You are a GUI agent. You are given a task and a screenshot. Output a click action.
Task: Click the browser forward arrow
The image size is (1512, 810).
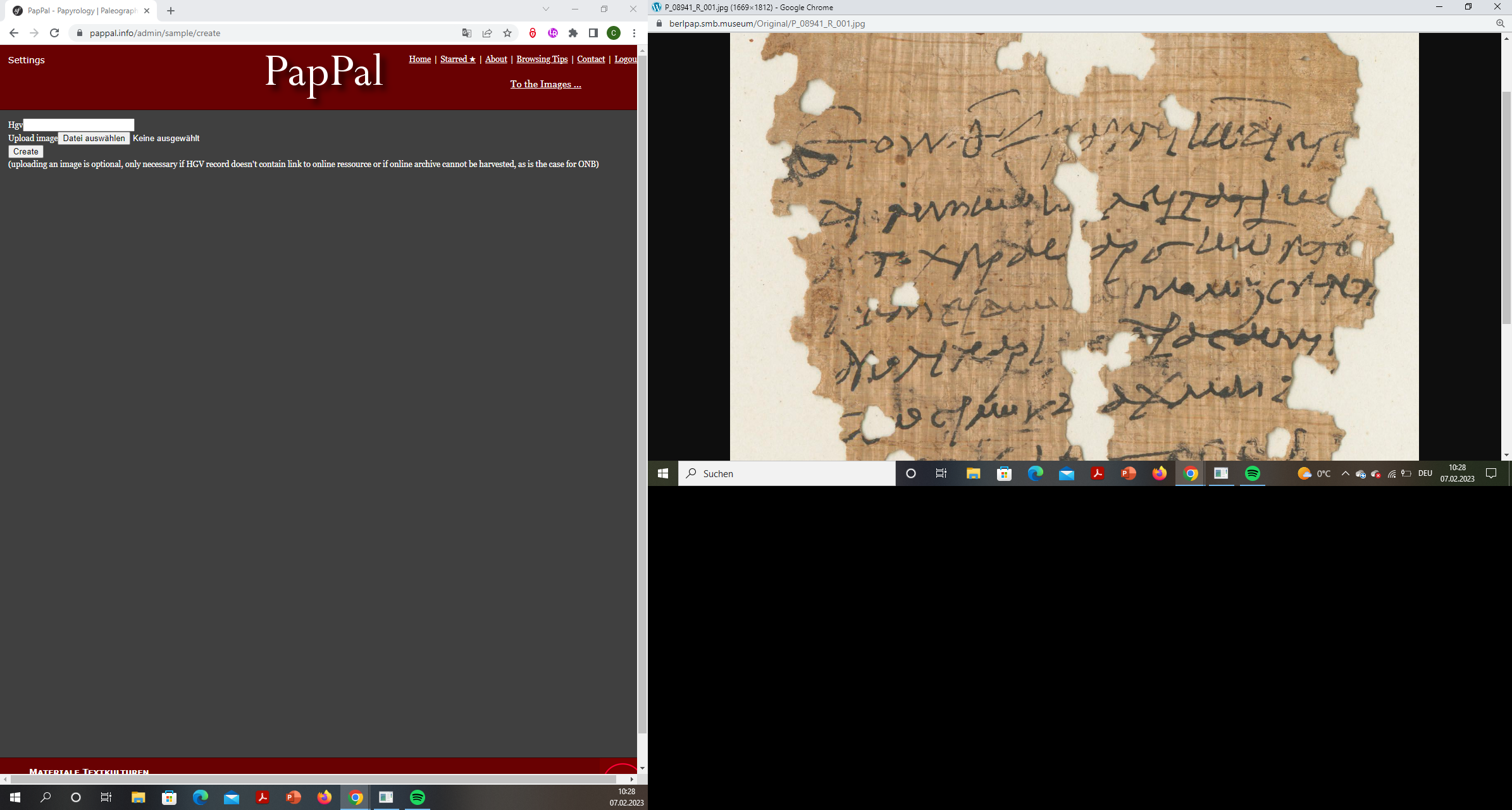click(x=34, y=33)
